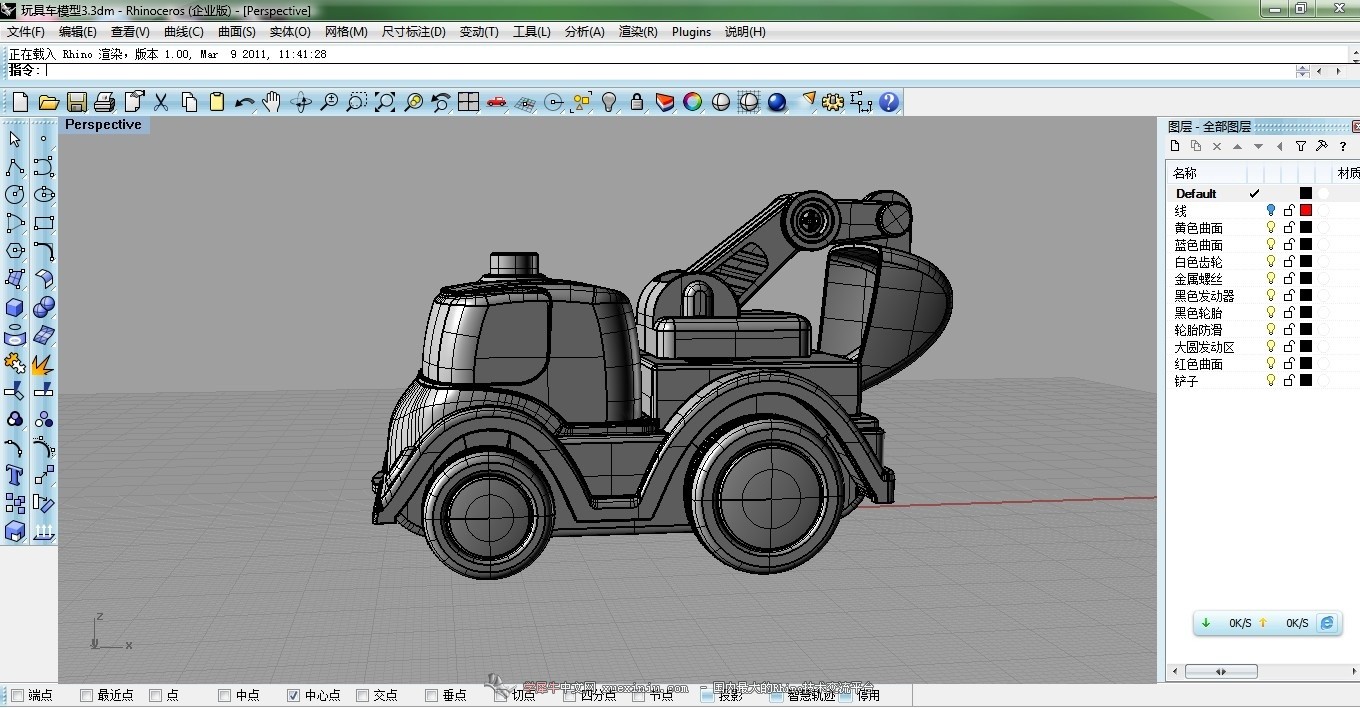Enable the 交点 osnap checkbox
Viewport: 1360px width, 708px height.
click(362, 695)
